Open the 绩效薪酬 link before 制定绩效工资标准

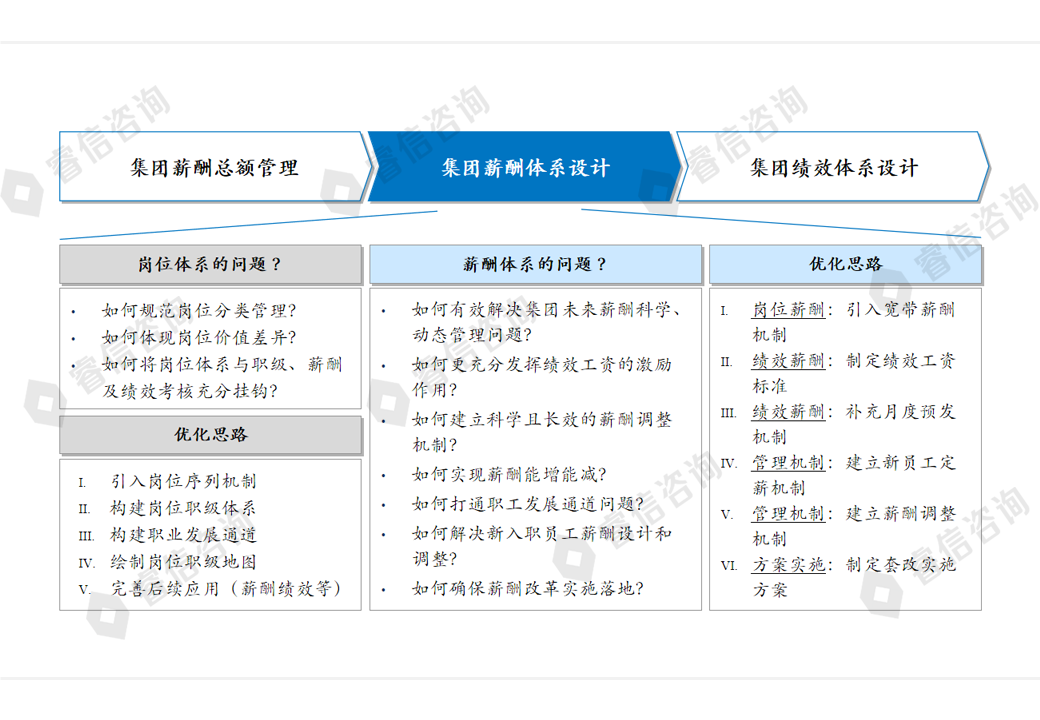pyautogui.click(x=788, y=361)
